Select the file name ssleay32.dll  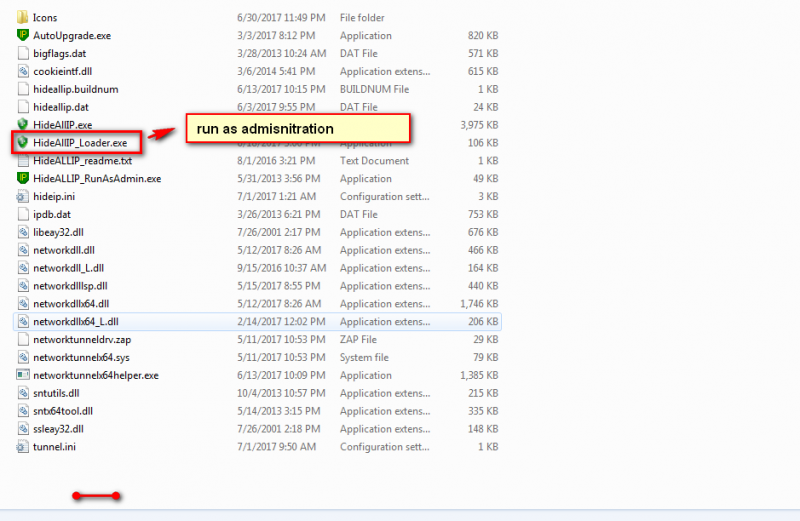(58, 428)
